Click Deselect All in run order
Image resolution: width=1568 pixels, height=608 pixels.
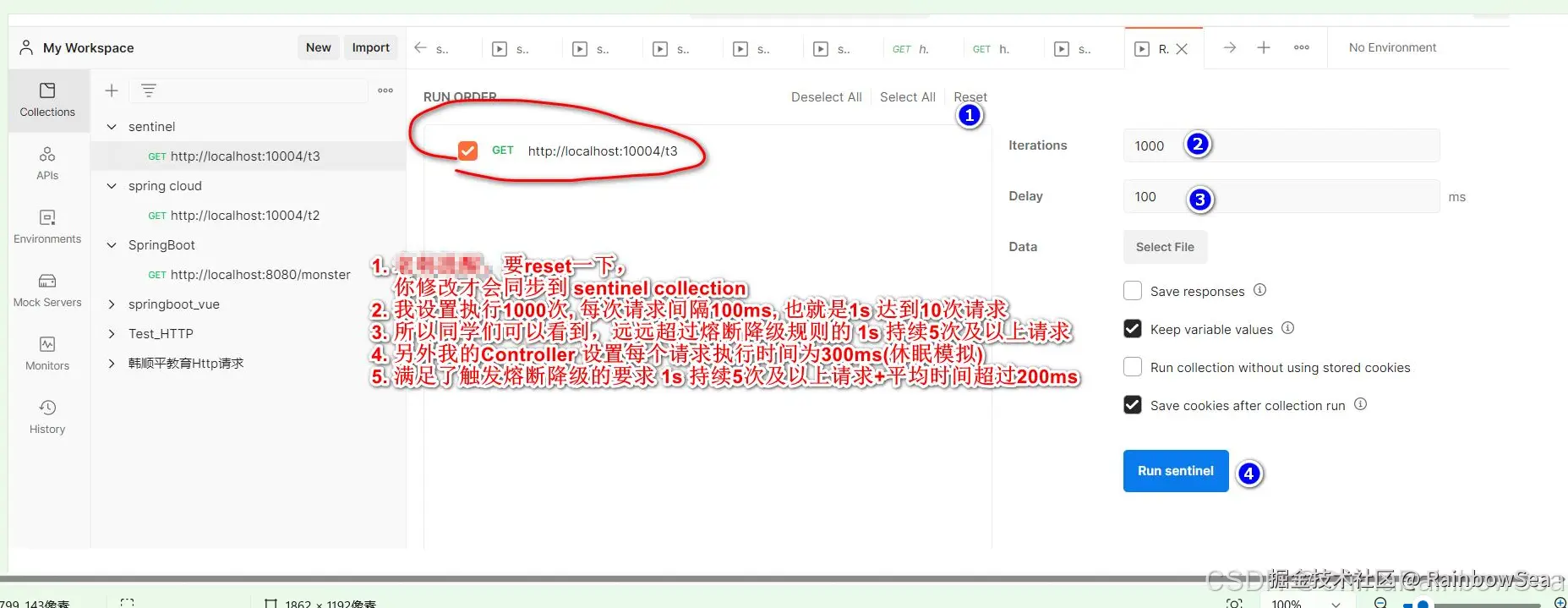[x=826, y=97]
